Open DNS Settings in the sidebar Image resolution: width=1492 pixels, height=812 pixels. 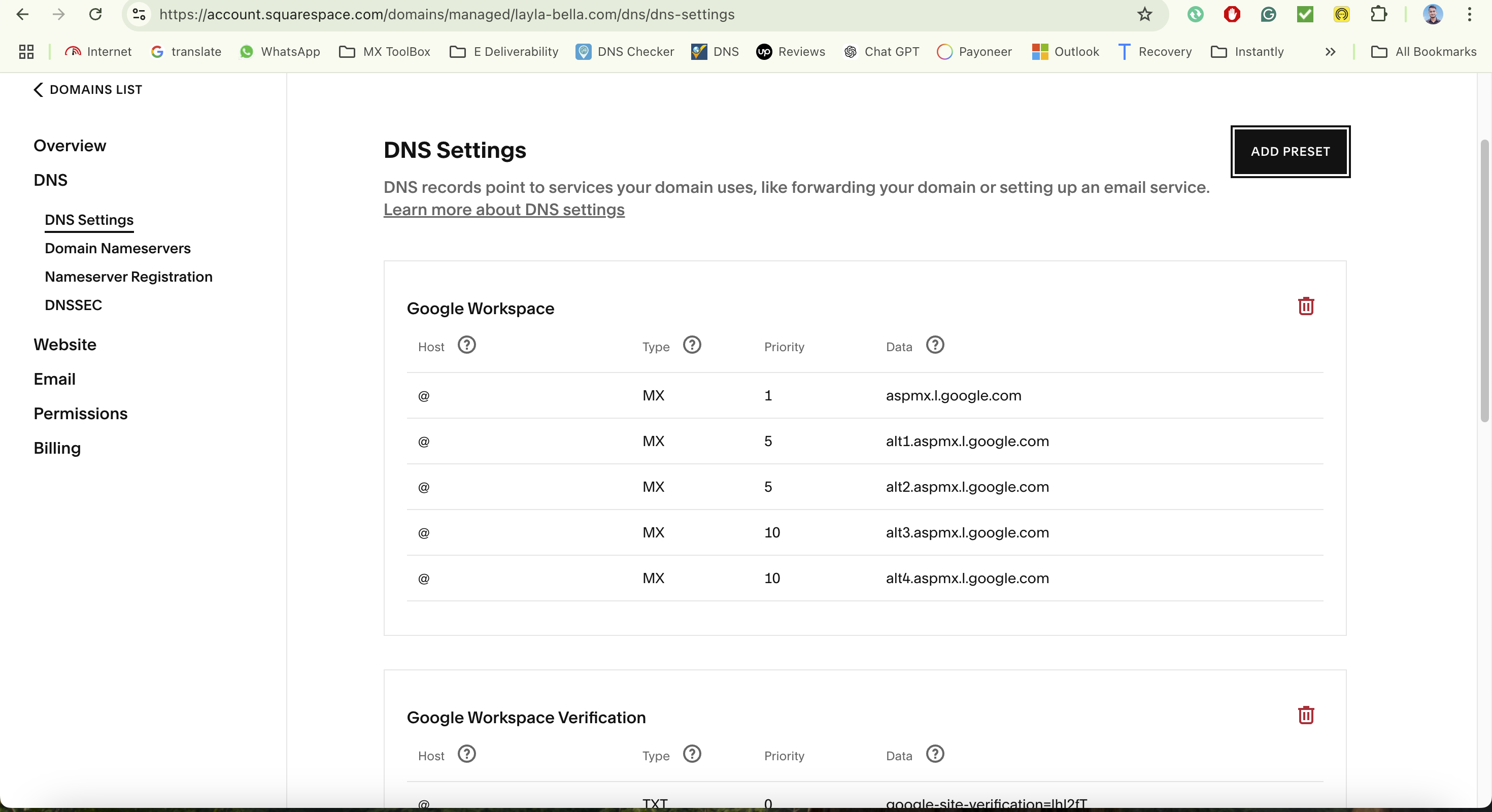tap(89, 220)
